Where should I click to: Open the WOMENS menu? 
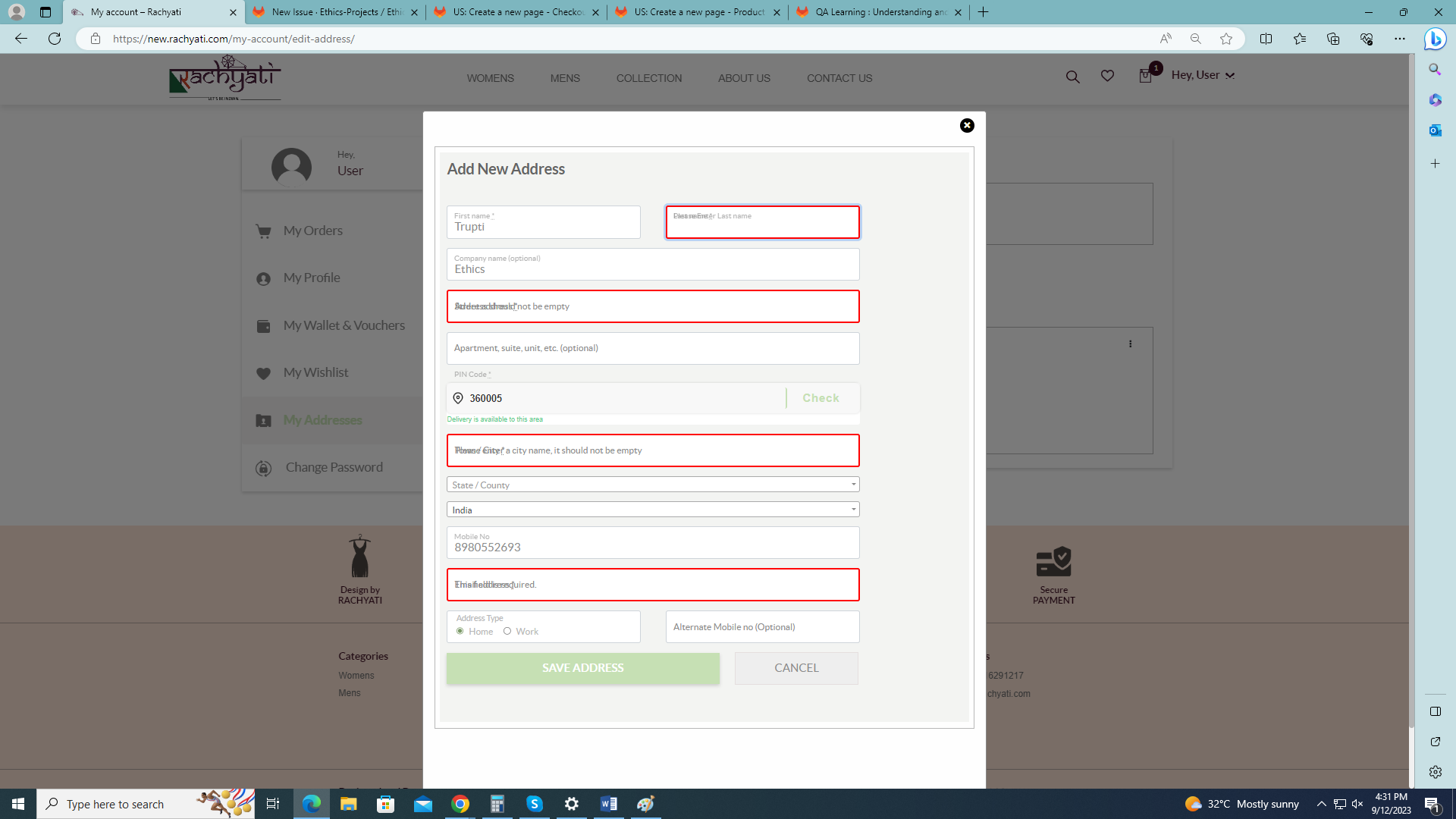pyautogui.click(x=490, y=78)
